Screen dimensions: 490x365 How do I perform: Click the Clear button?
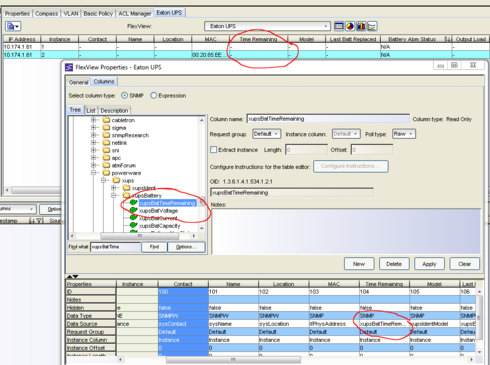[x=464, y=264]
